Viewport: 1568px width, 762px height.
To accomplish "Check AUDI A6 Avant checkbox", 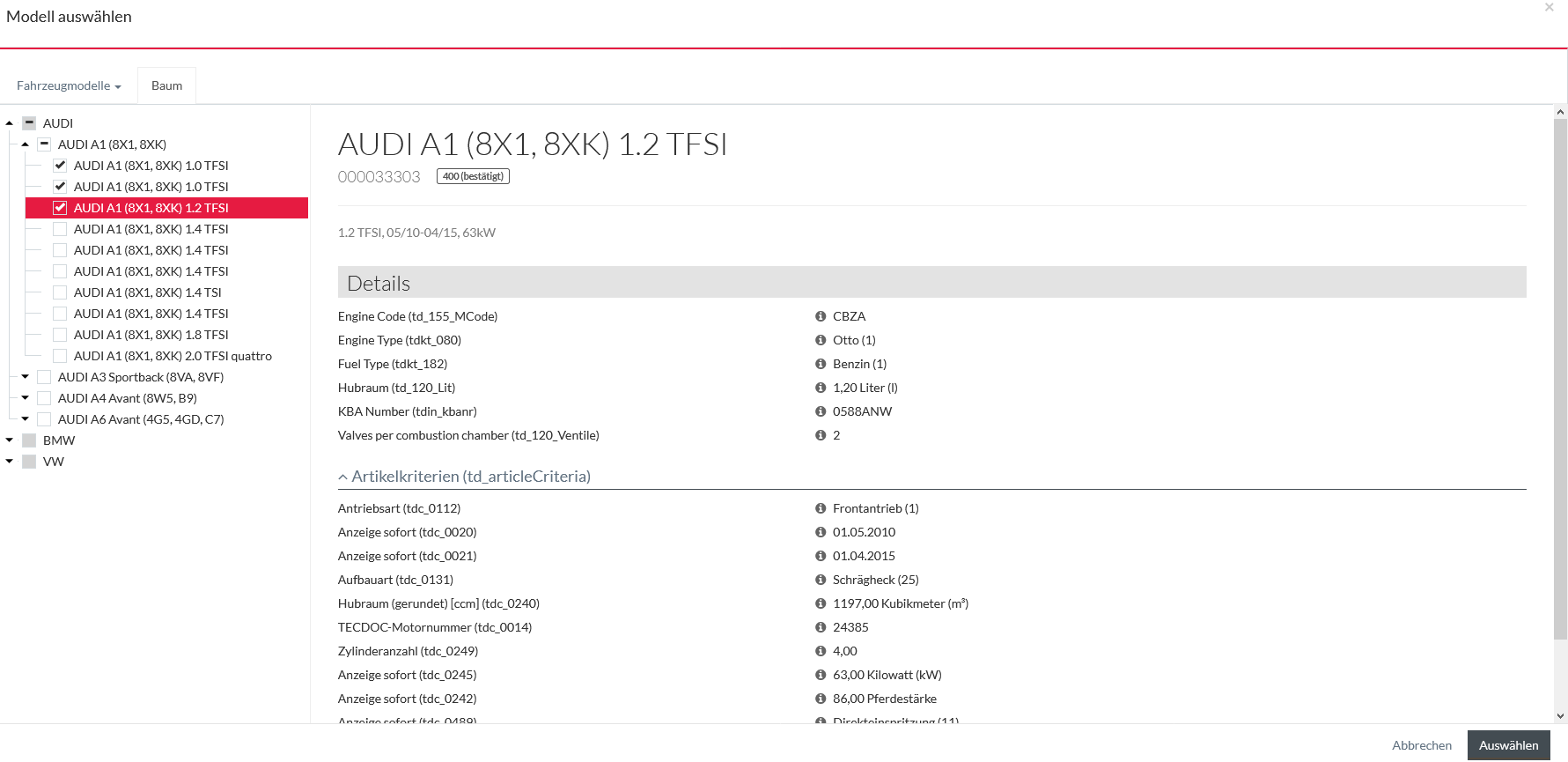I will (x=44, y=419).
